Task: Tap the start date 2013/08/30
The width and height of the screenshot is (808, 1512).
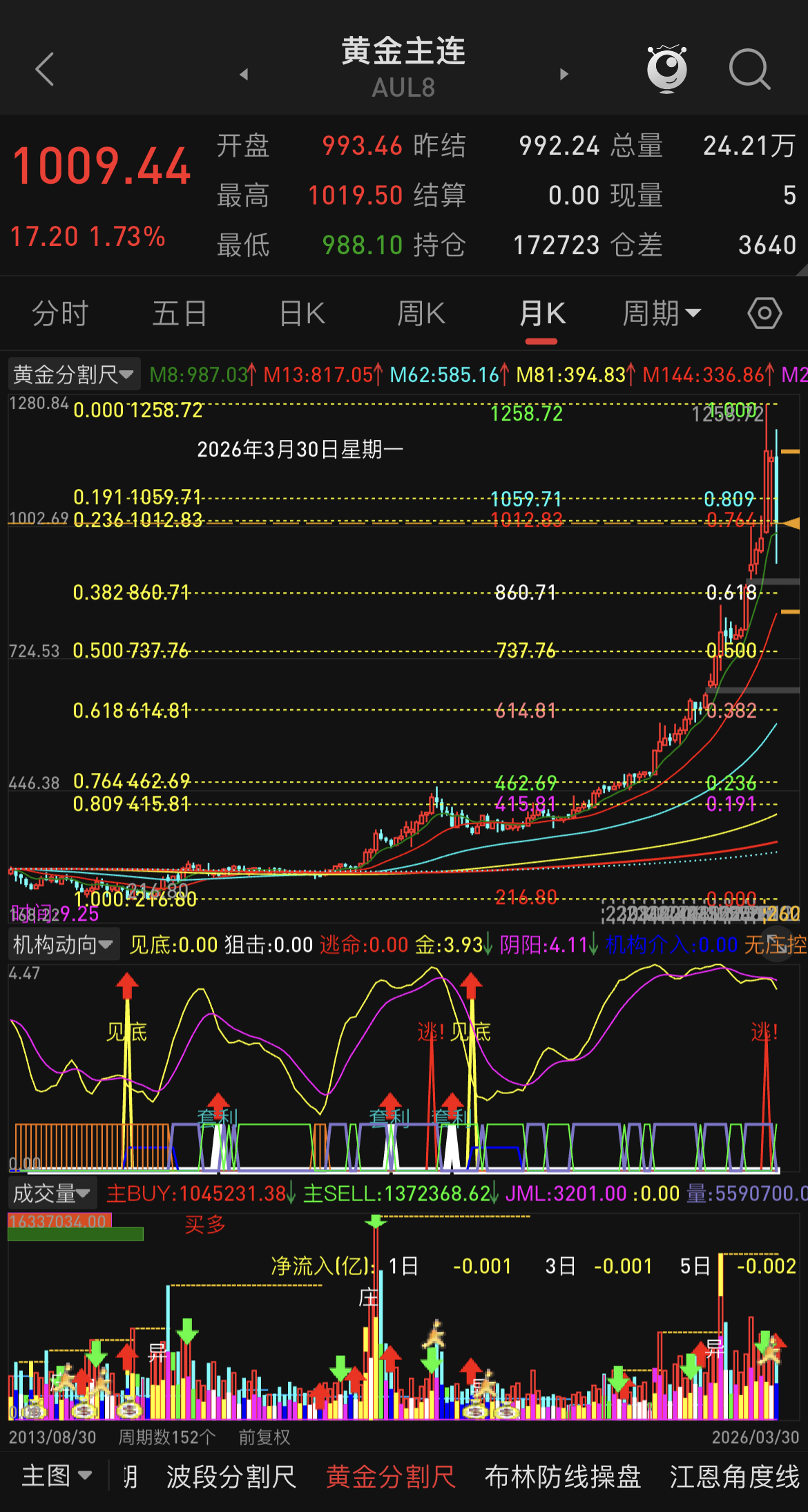Action: [x=52, y=1437]
